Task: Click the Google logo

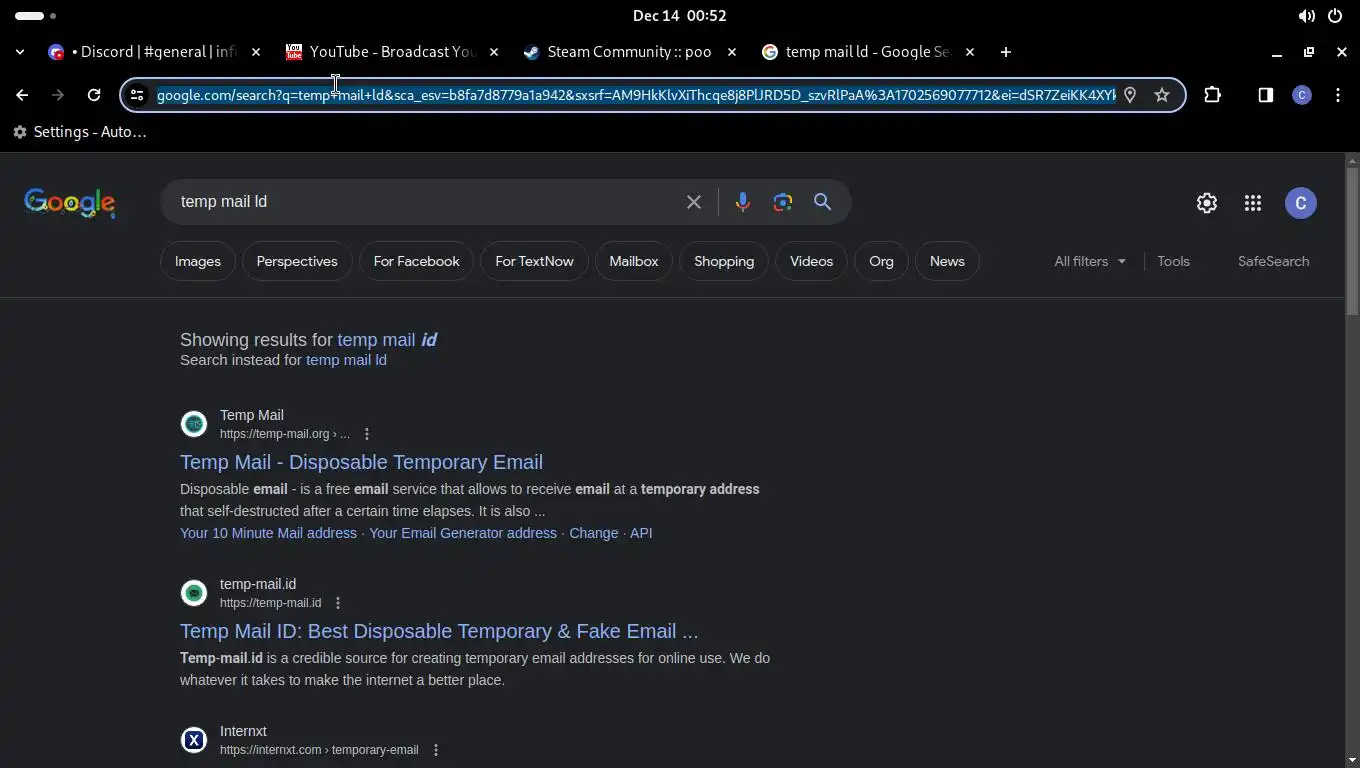Action: 70,202
